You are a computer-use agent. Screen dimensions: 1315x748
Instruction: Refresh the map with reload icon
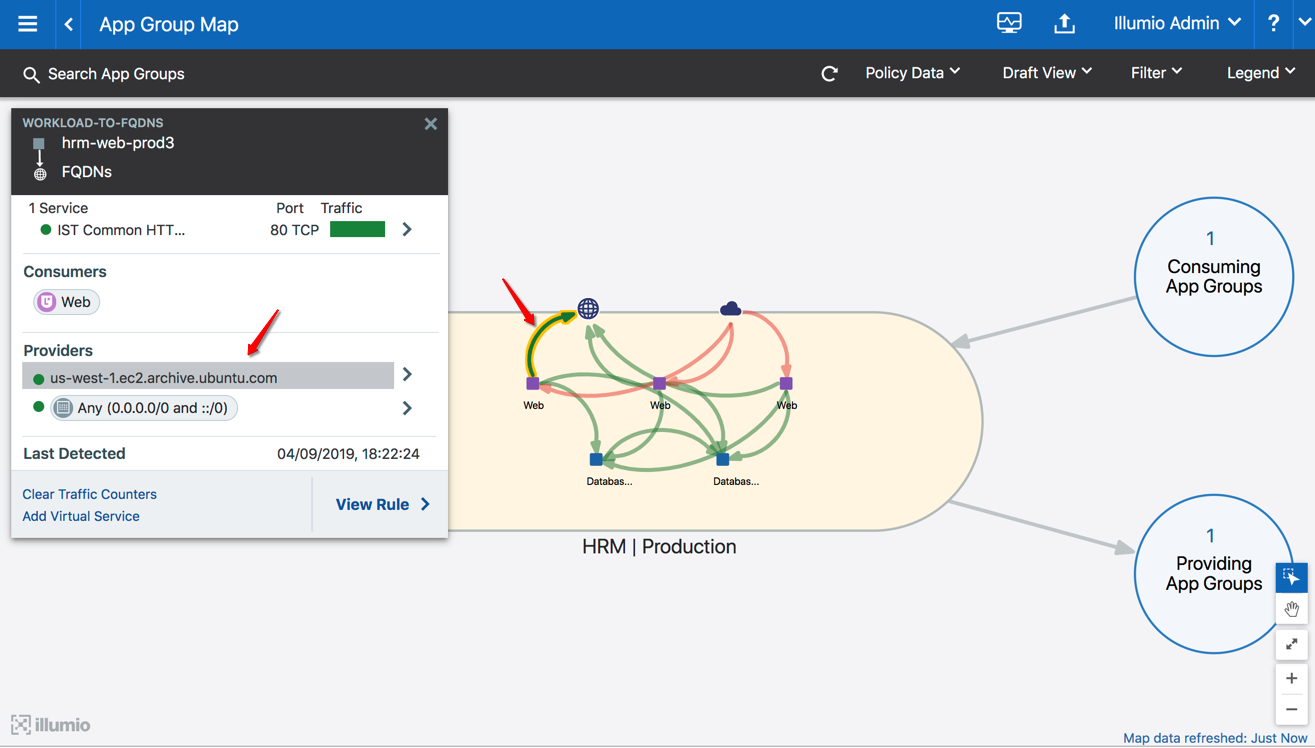click(x=829, y=74)
